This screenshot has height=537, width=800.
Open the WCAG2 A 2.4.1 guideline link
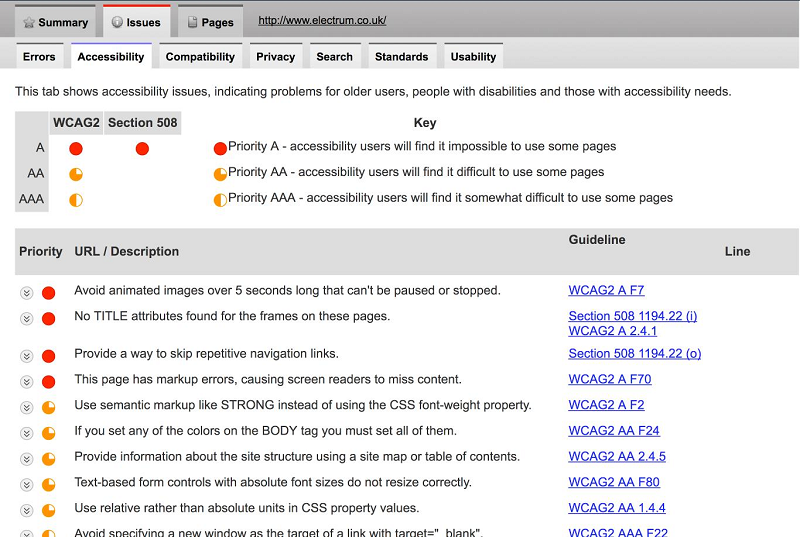pyautogui.click(x=612, y=331)
